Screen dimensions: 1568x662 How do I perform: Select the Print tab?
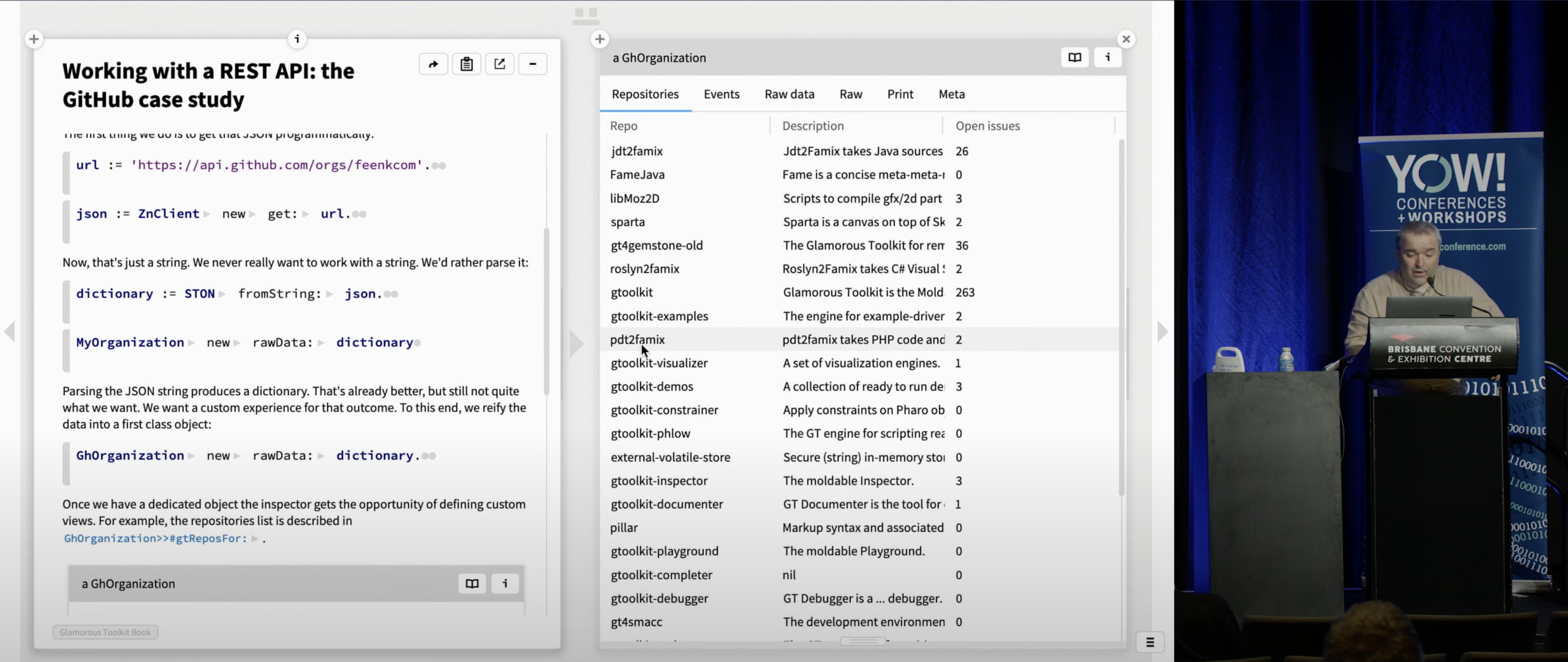click(900, 94)
